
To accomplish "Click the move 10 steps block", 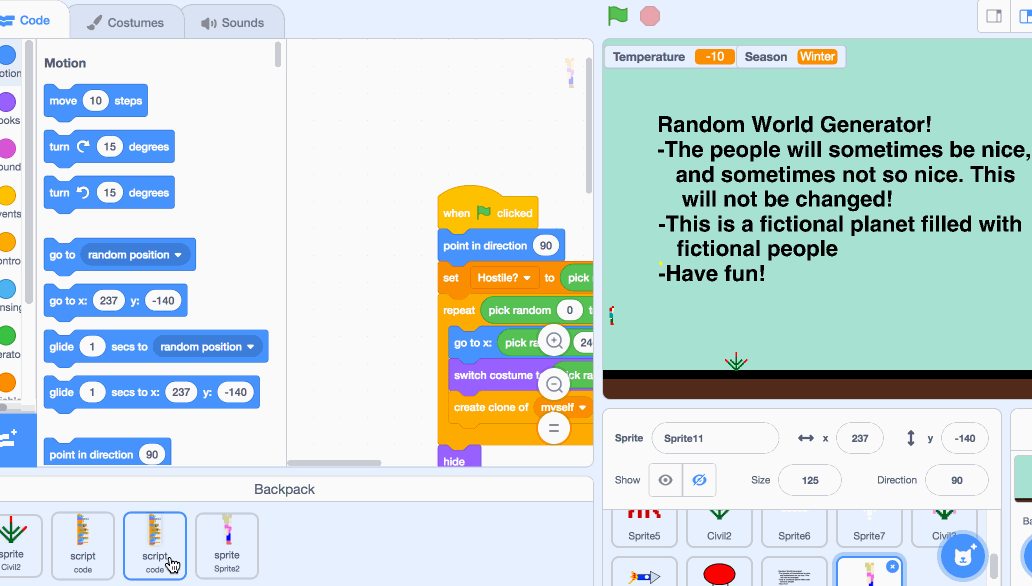I will (95, 101).
